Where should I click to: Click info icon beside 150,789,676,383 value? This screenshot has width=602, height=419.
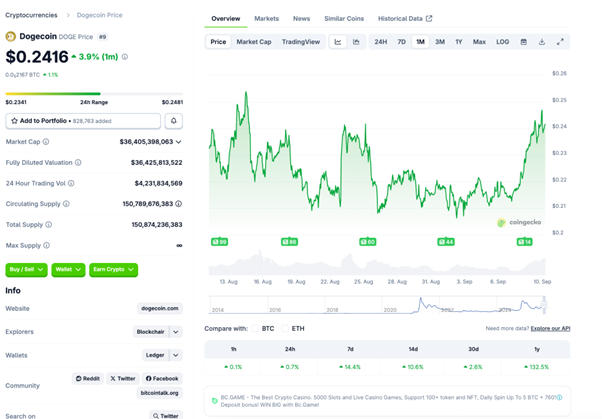[179, 204]
